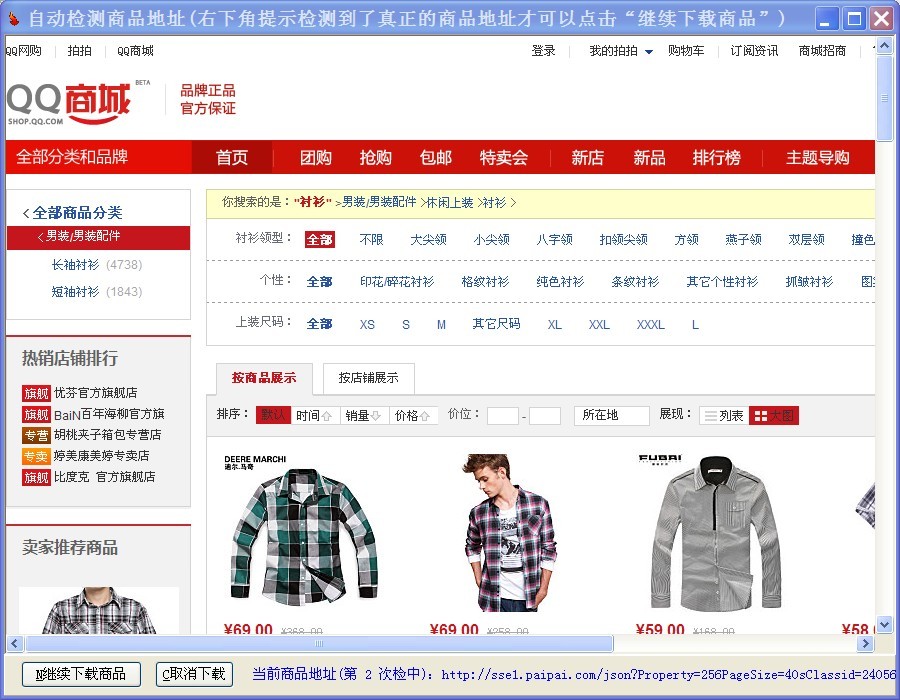Click the horizontal scrollbar thumb at bottom
Screen dimensions: 900x700
coord(318,644)
